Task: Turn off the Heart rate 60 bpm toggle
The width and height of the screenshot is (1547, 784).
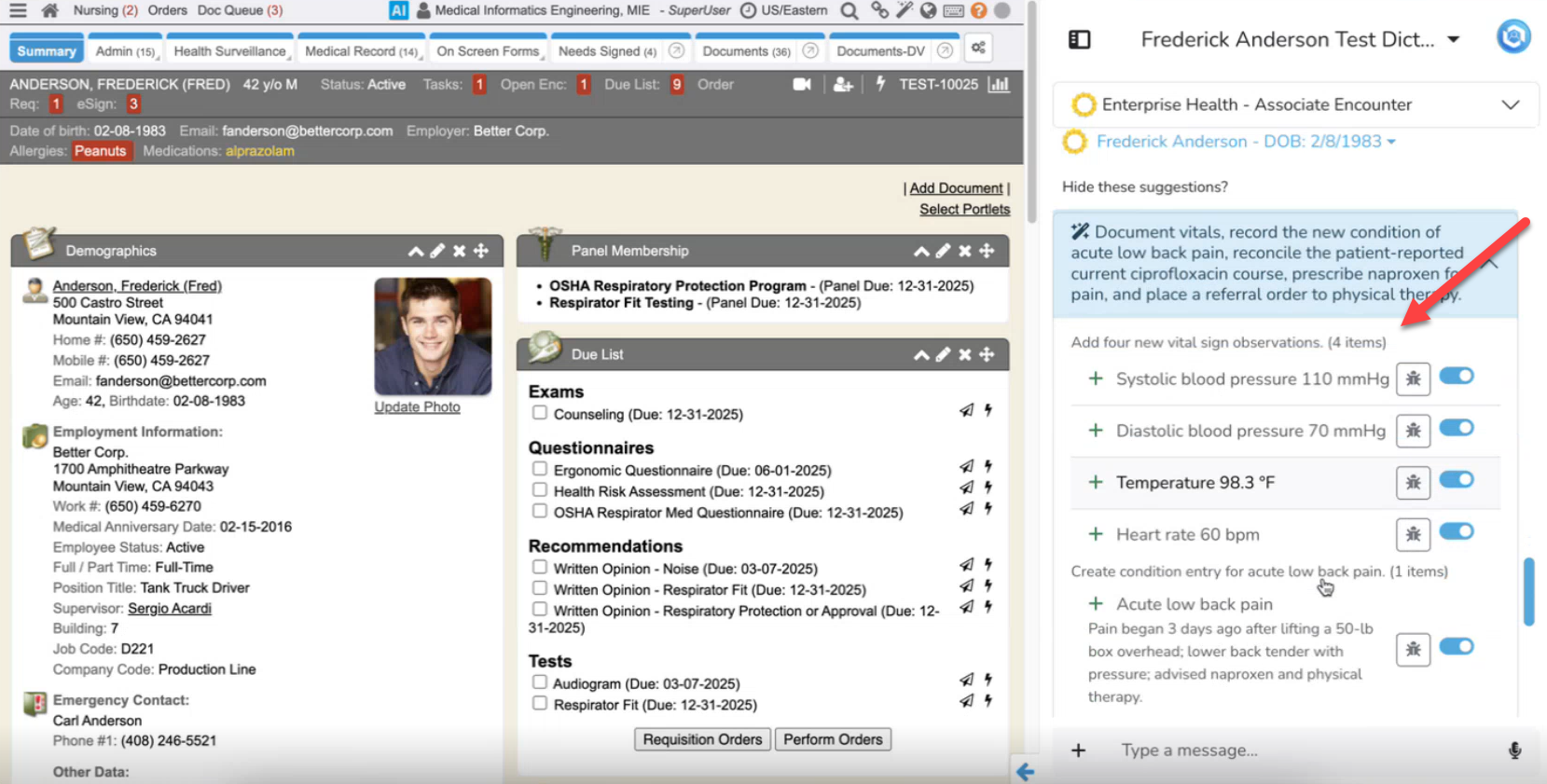Action: [1456, 531]
